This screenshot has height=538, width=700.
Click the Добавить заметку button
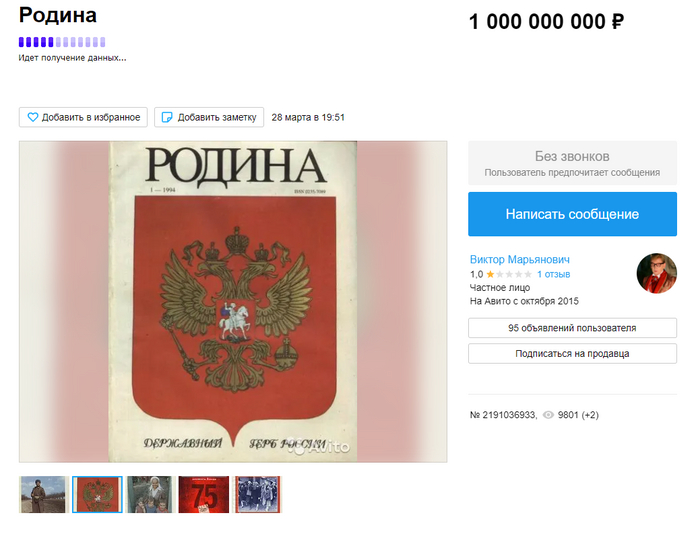point(209,117)
